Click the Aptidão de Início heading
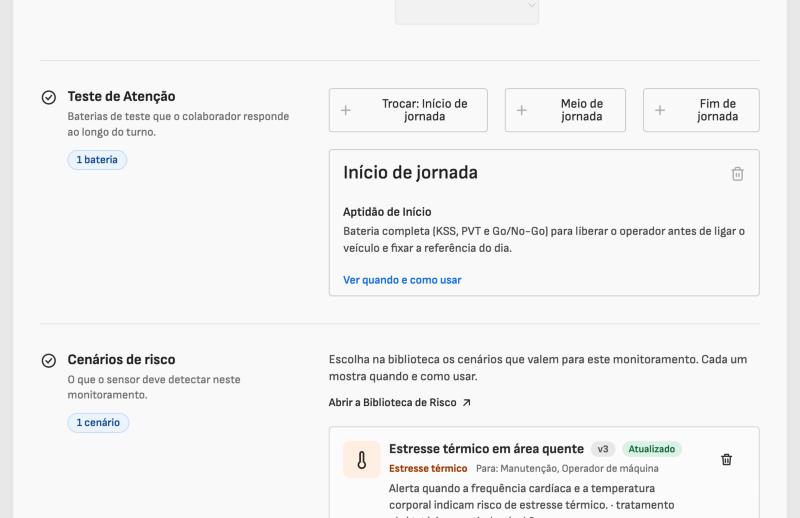The width and height of the screenshot is (800, 518). point(387,212)
